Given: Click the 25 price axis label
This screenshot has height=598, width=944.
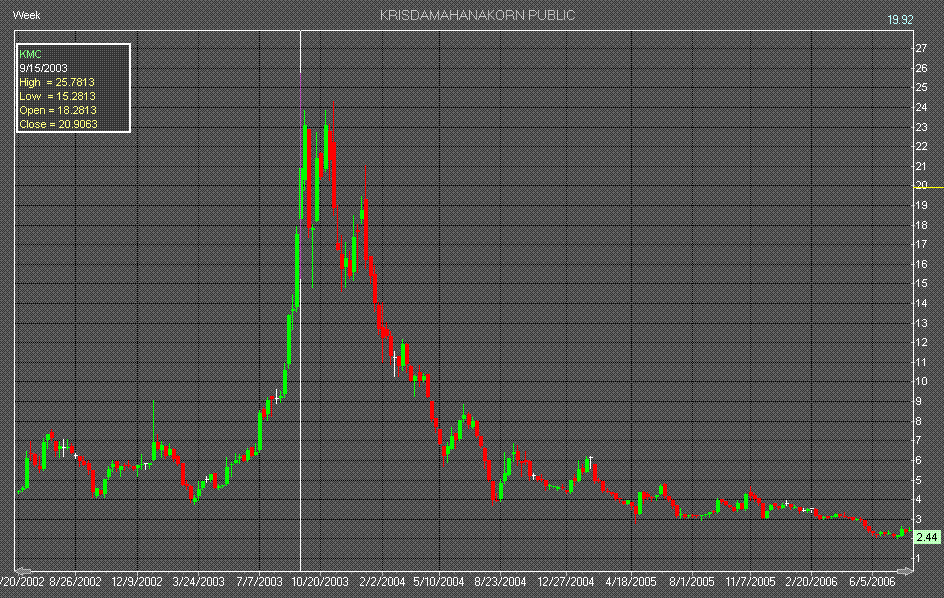Looking at the screenshot, I should 921,87.
